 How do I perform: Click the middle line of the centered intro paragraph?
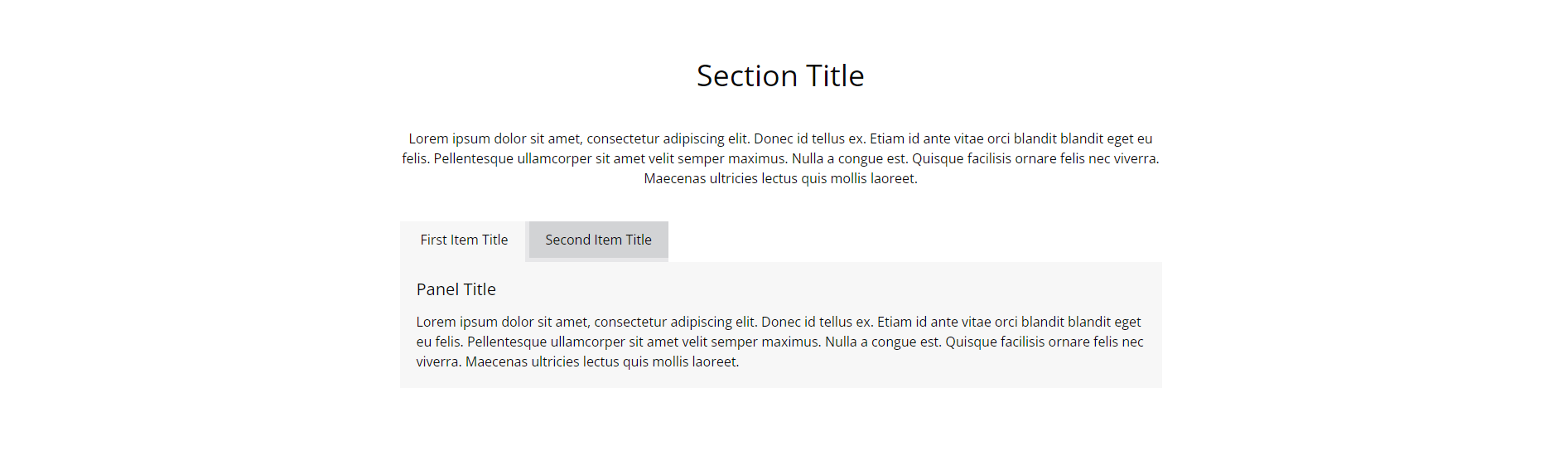[780, 159]
